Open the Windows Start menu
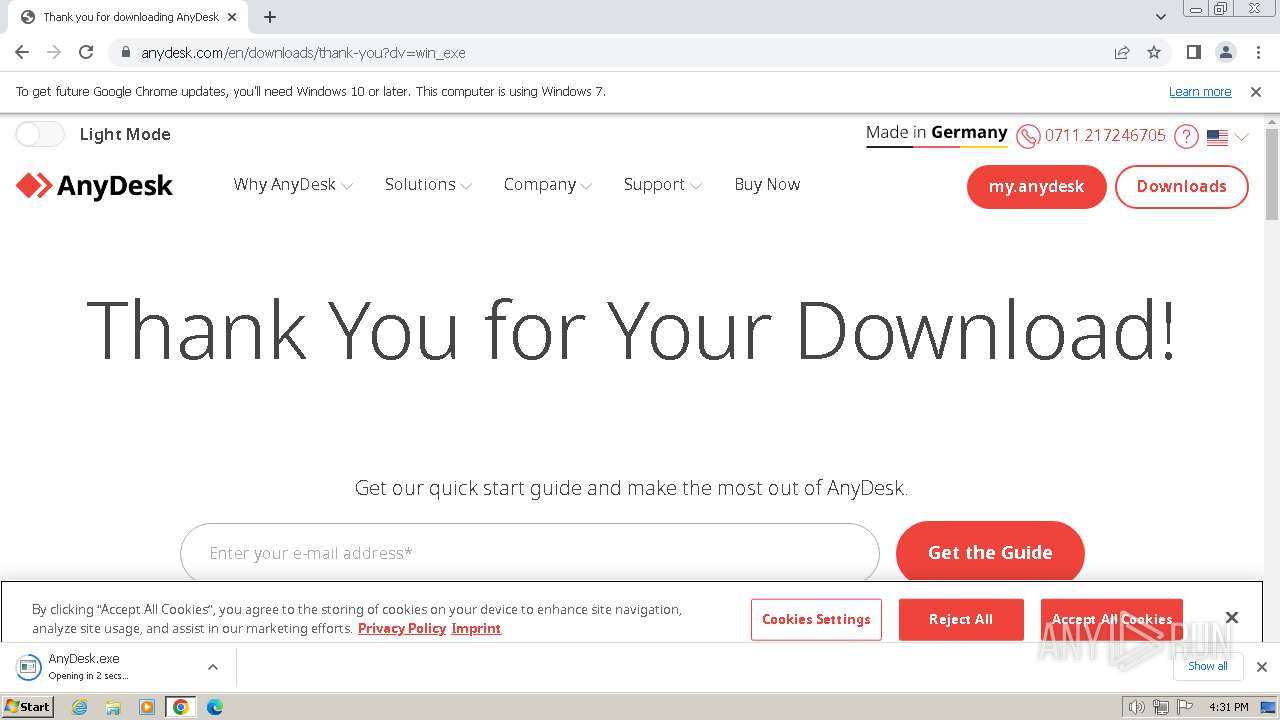Image resolution: width=1280 pixels, height=720 pixels. pos(28,707)
